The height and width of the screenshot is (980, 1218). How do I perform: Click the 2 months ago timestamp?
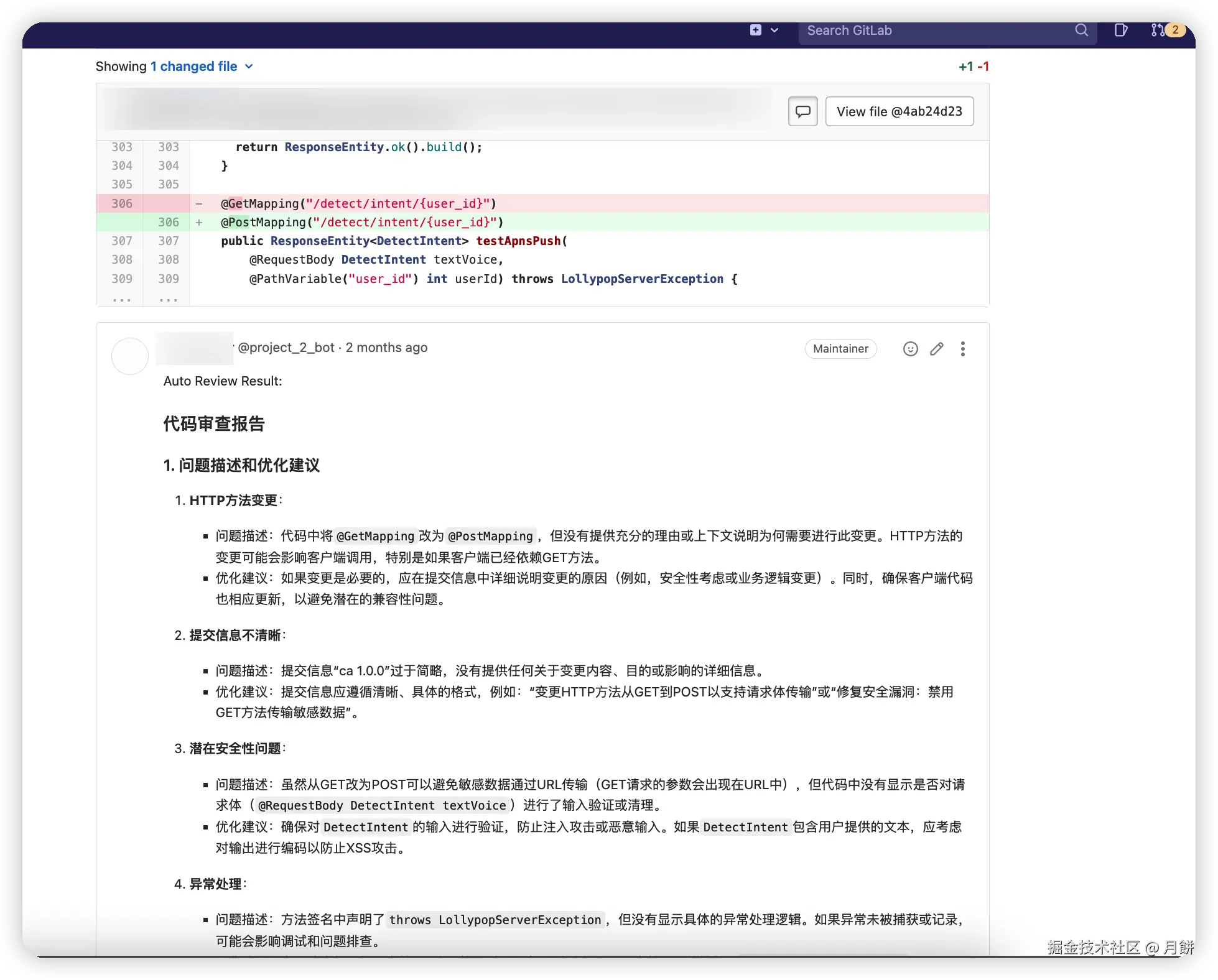[x=386, y=348]
